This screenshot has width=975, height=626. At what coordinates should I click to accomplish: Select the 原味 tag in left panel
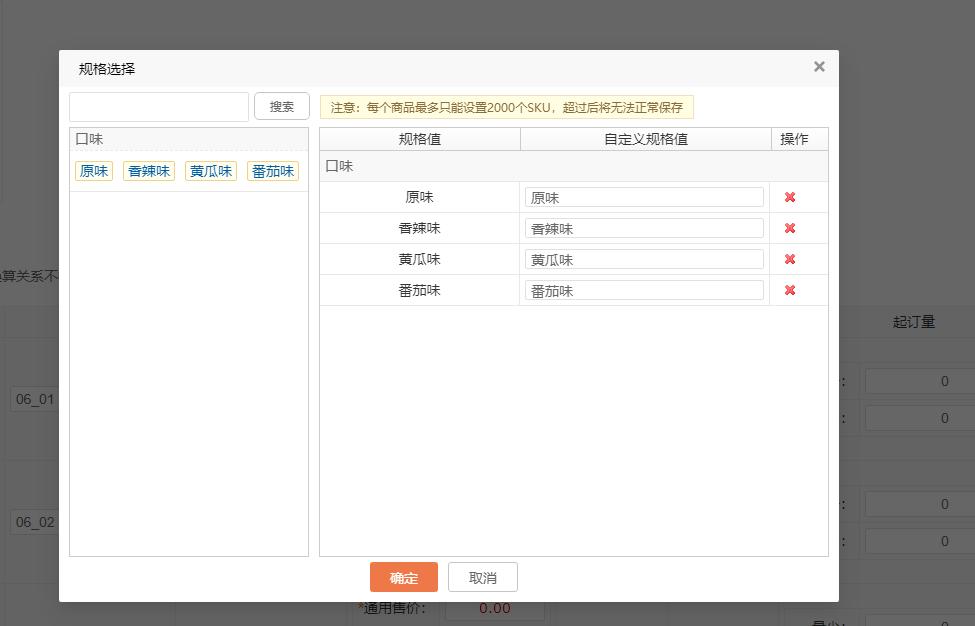(x=94, y=171)
